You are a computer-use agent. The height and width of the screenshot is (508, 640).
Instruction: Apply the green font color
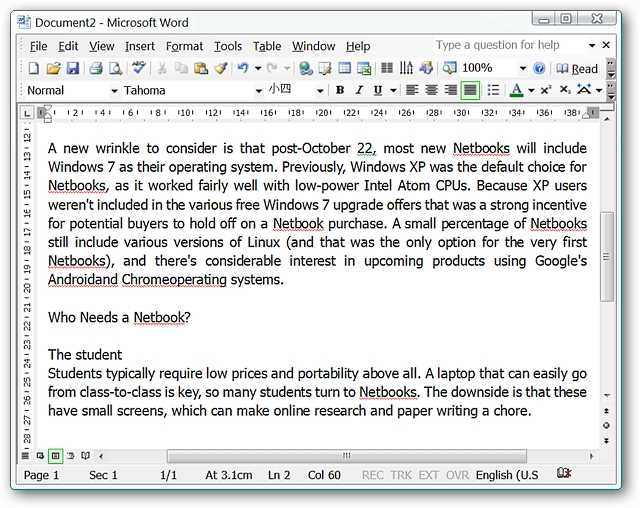click(x=517, y=90)
